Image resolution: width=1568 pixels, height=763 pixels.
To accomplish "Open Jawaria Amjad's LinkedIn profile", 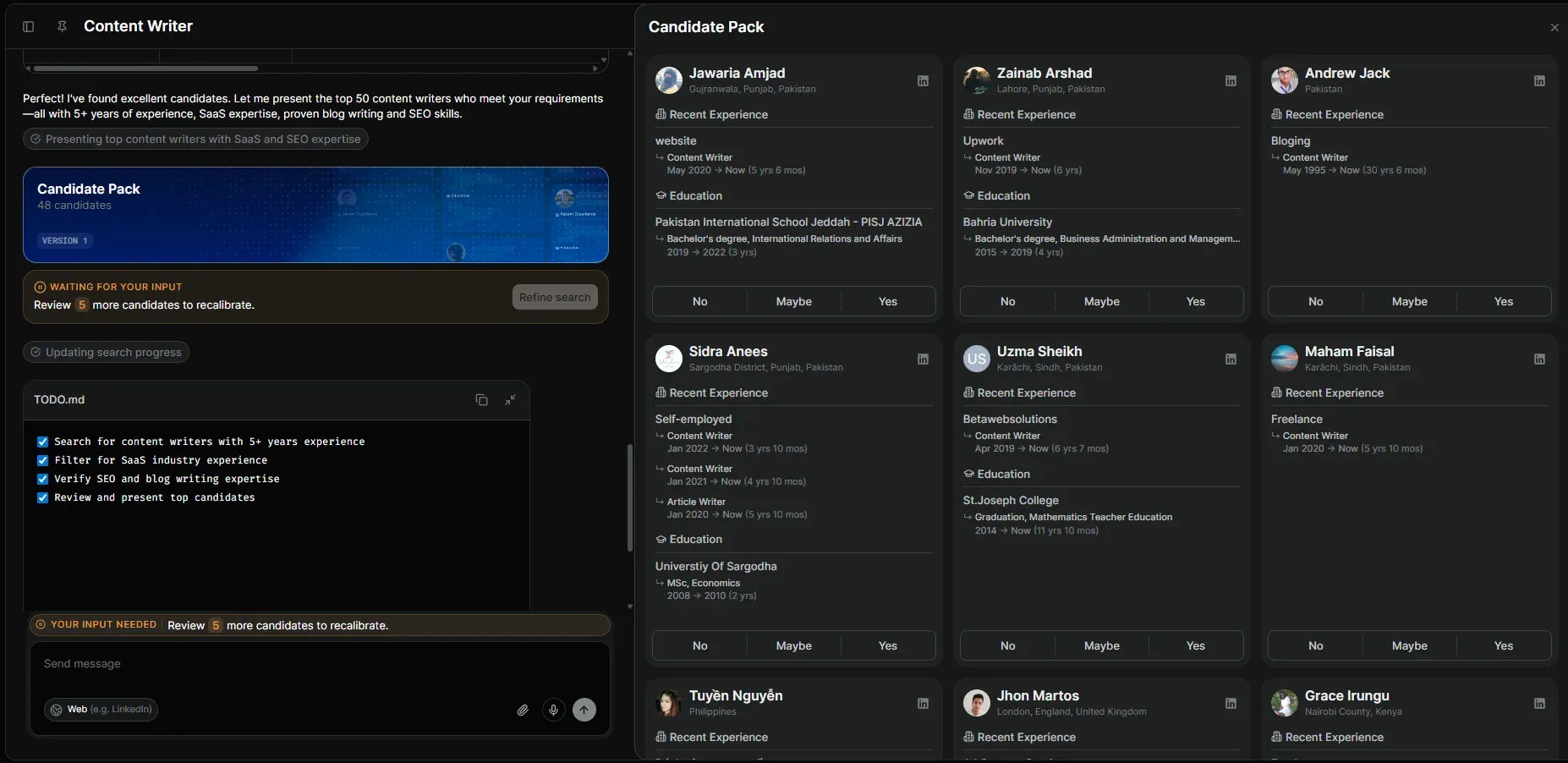I will point(923,80).
